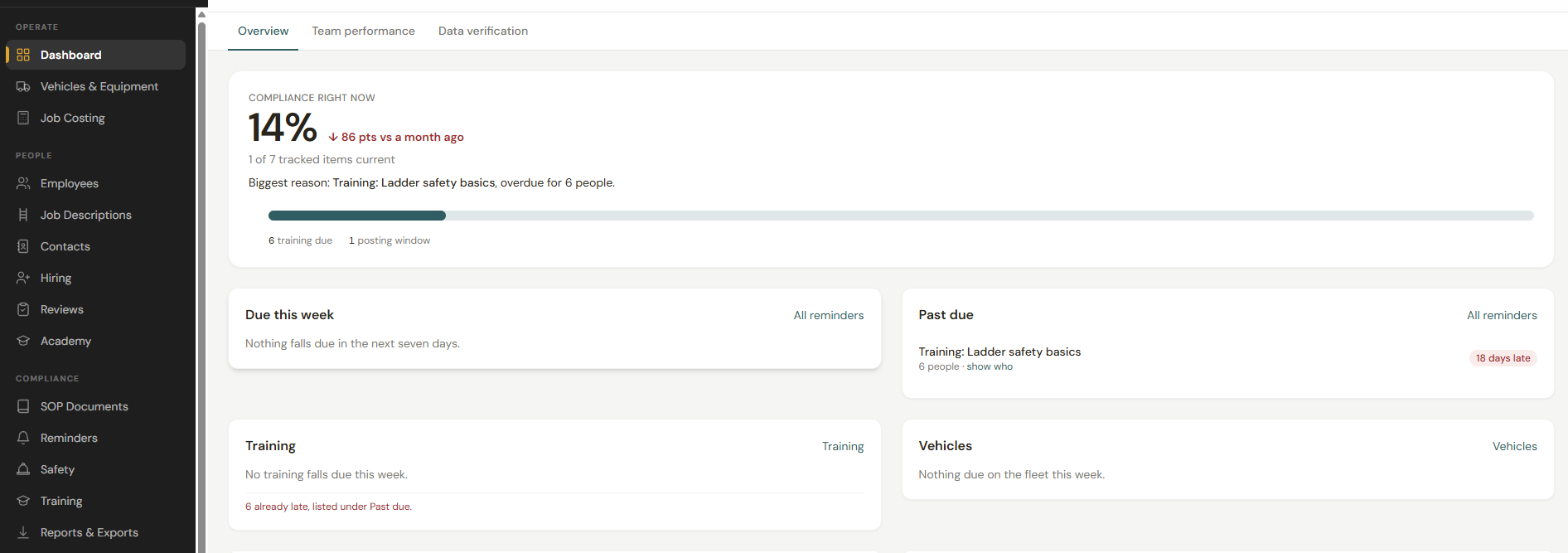This screenshot has height=553, width=1568.
Task: Click the 'Past due' card heading
Action: [x=946, y=315]
